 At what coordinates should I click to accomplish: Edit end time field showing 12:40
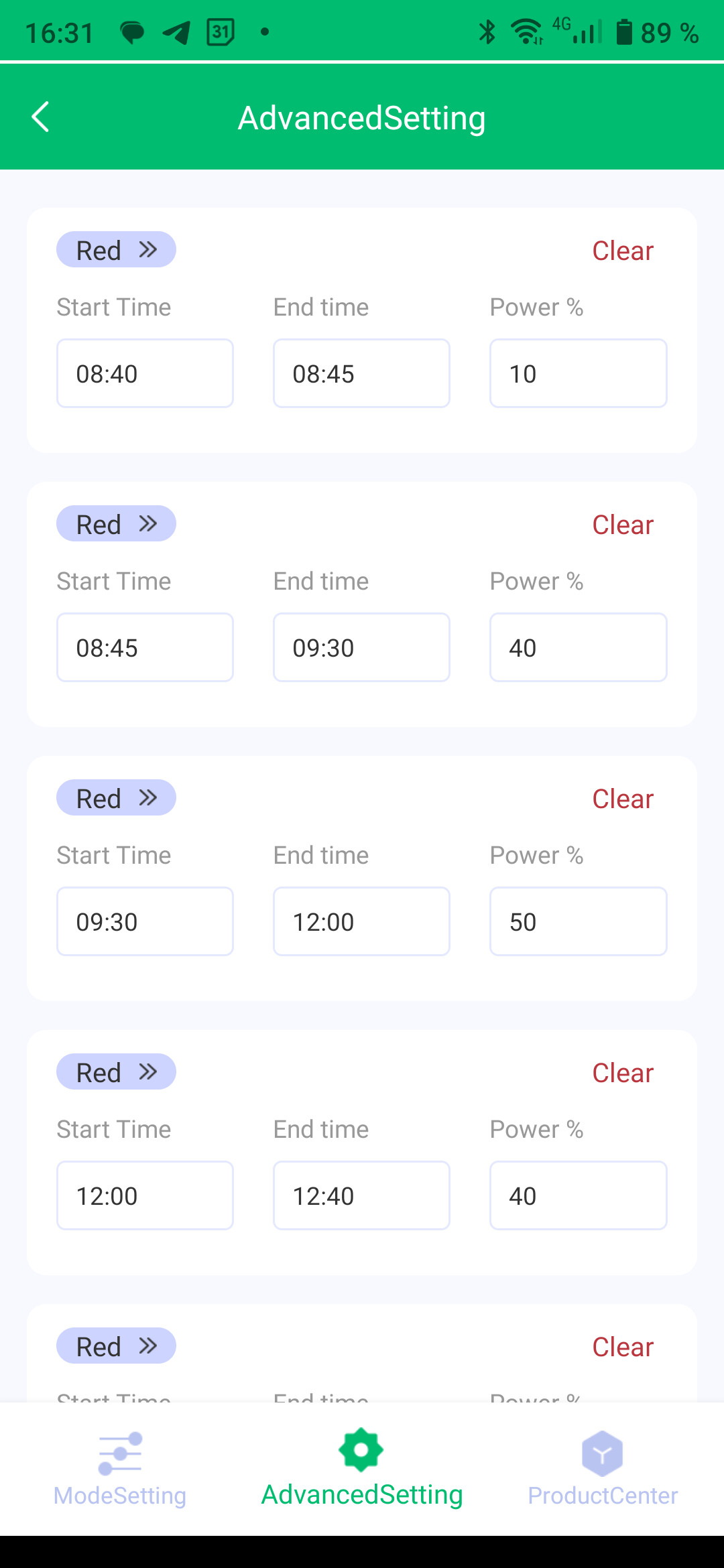point(361,1195)
